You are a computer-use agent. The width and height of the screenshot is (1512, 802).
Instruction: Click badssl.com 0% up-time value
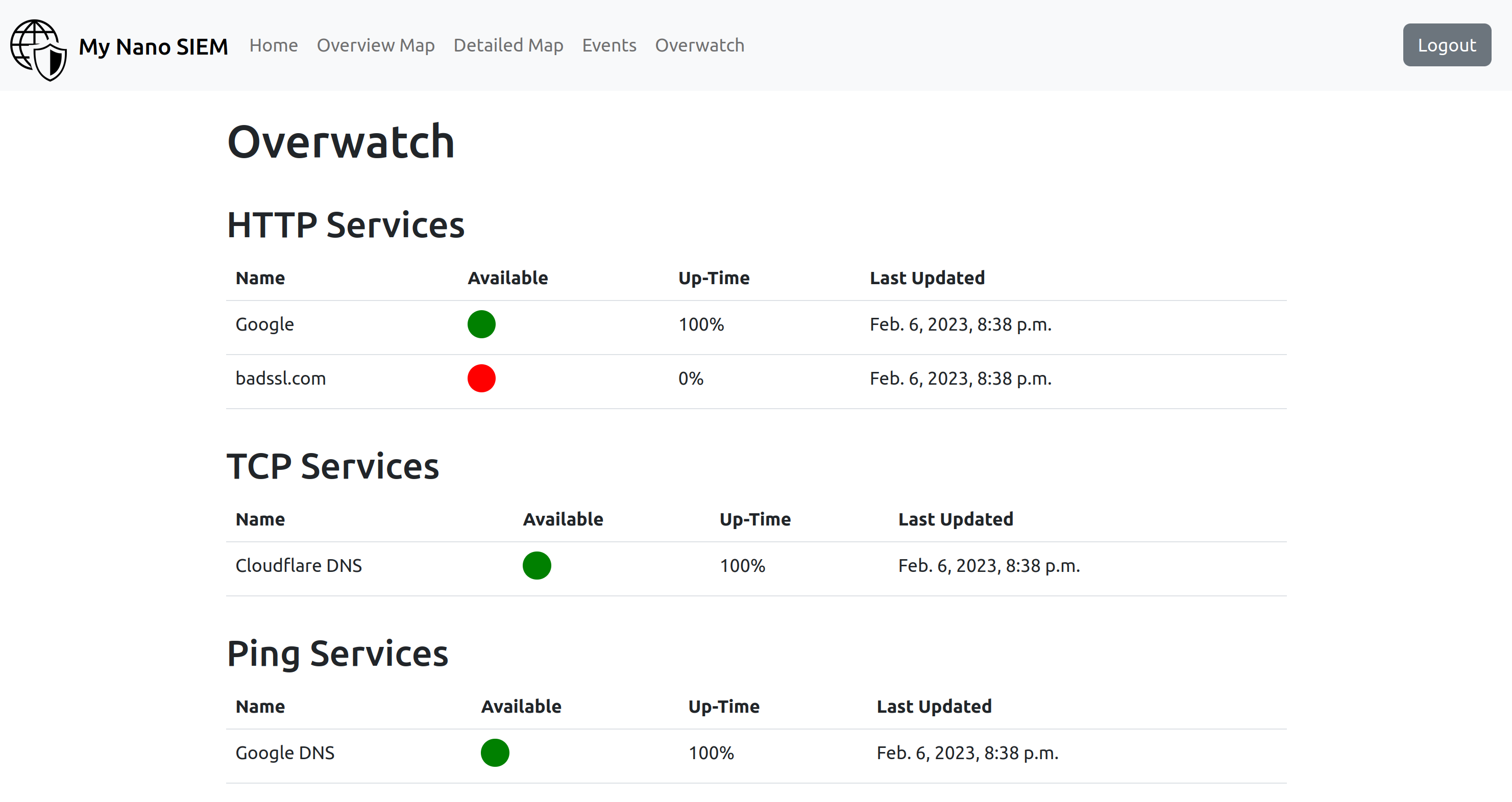tap(691, 379)
